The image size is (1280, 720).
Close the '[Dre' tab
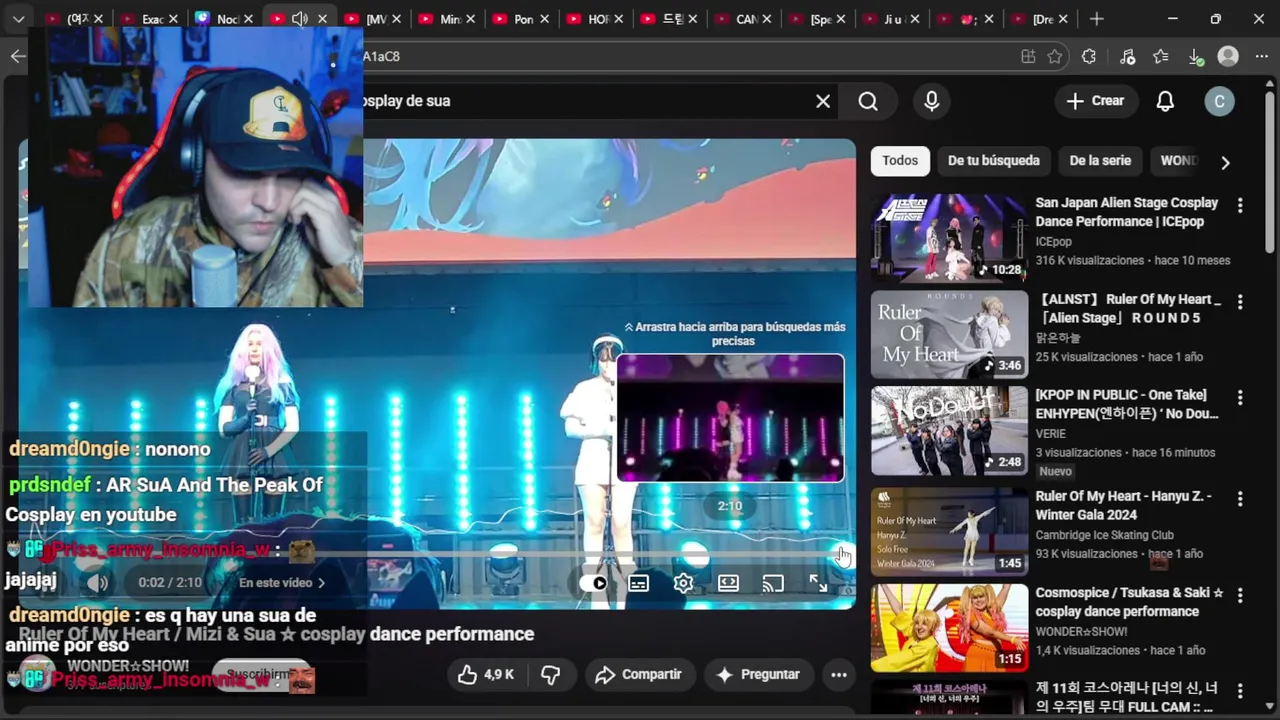1064,19
